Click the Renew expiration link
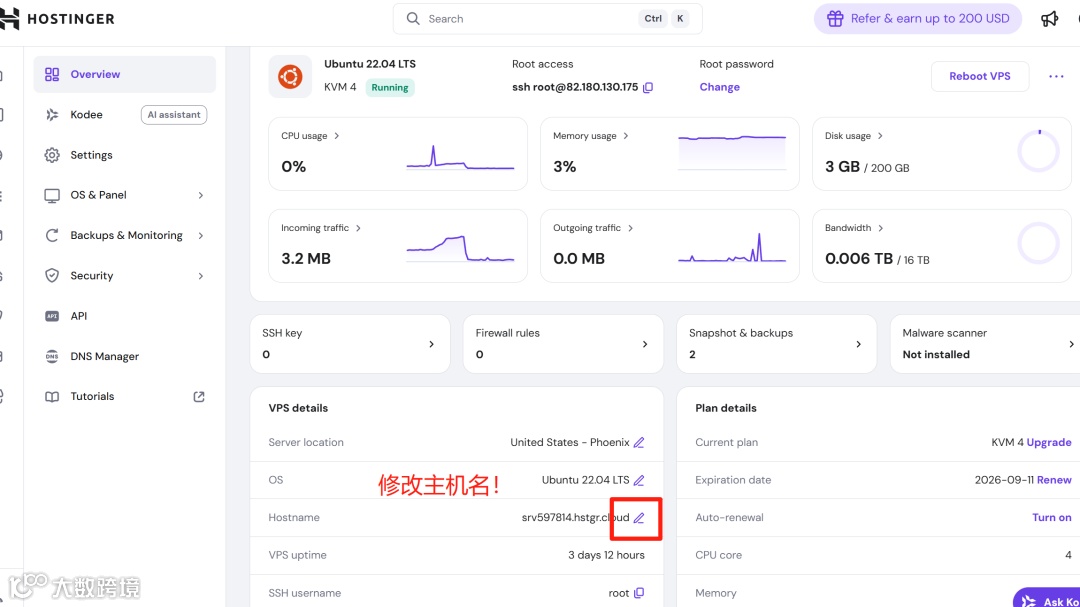This screenshot has height=607, width=1080. coord(1054,480)
